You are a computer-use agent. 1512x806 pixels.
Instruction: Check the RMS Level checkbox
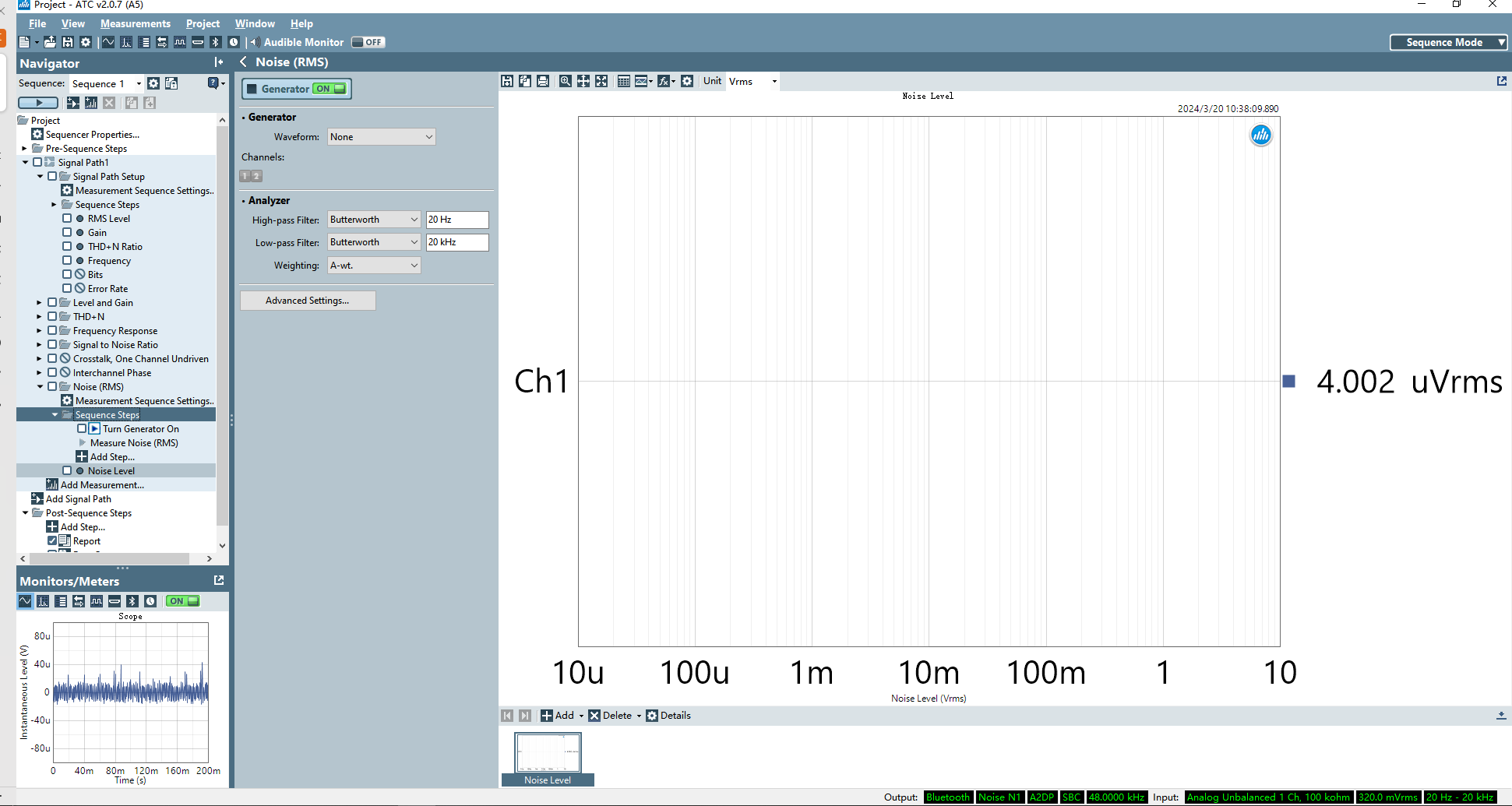(x=67, y=219)
